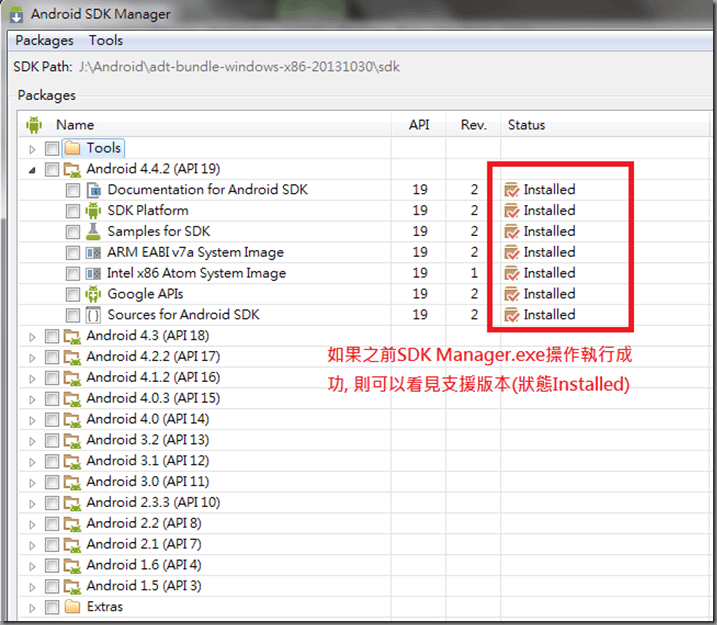Click the Google APIs icon

[93, 294]
